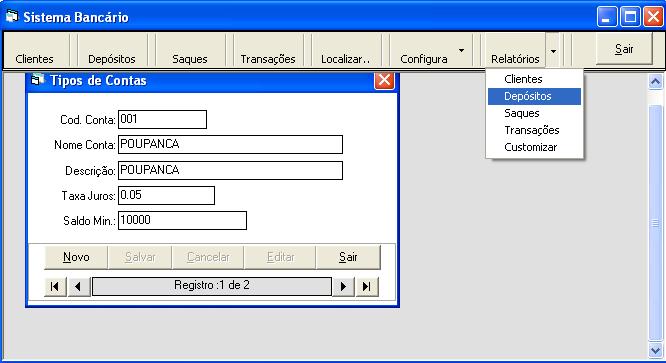This screenshot has width=666, height=363.
Task: Click the vertical scrollbar thumb
Action: coord(655,222)
